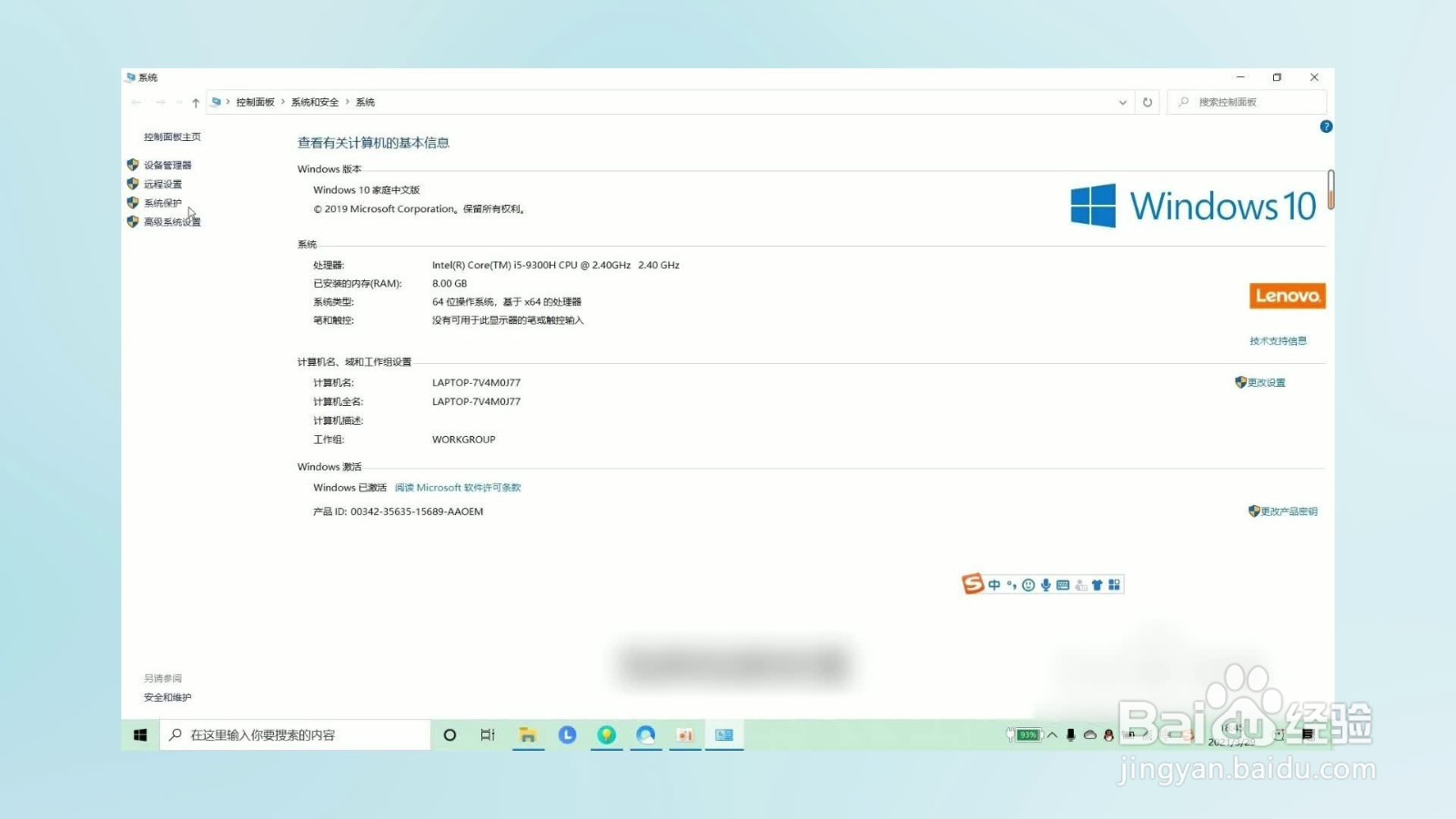Open the soft keyboard from the IME bar

coord(1063,585)
